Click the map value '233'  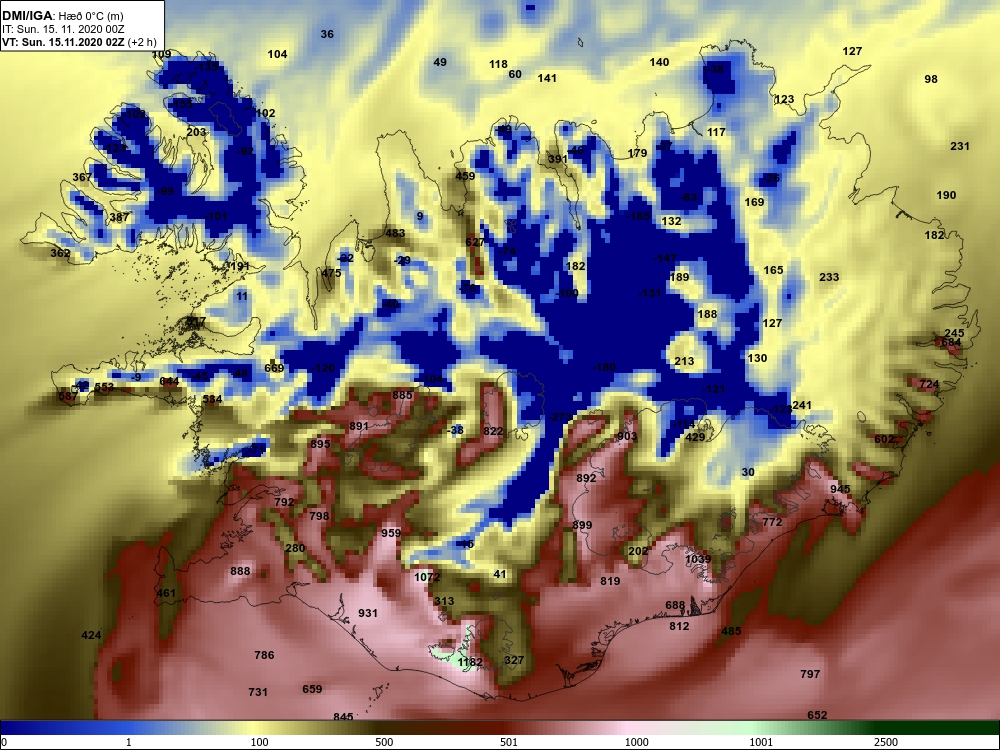coord(829,277)
